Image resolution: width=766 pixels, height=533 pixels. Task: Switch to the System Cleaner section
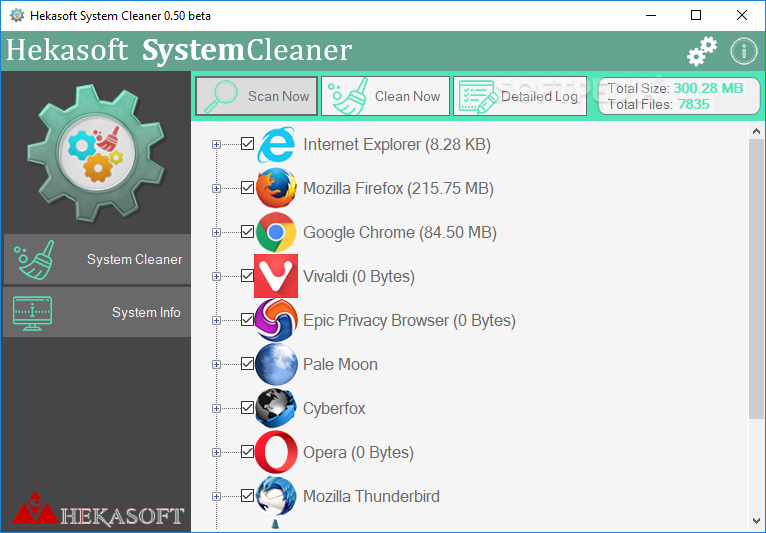(97, 259)
